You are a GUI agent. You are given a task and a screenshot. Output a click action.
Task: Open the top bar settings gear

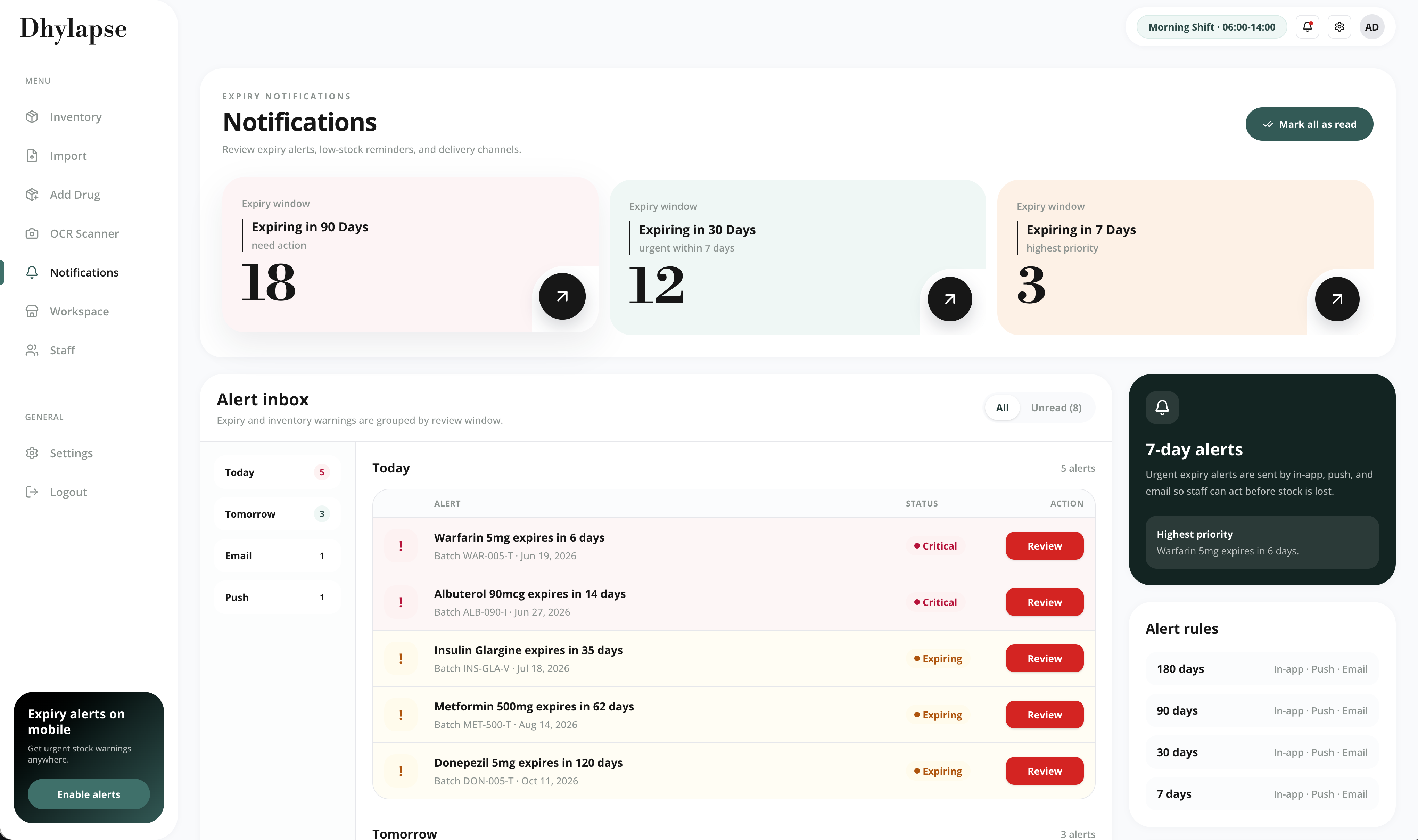1339,27
